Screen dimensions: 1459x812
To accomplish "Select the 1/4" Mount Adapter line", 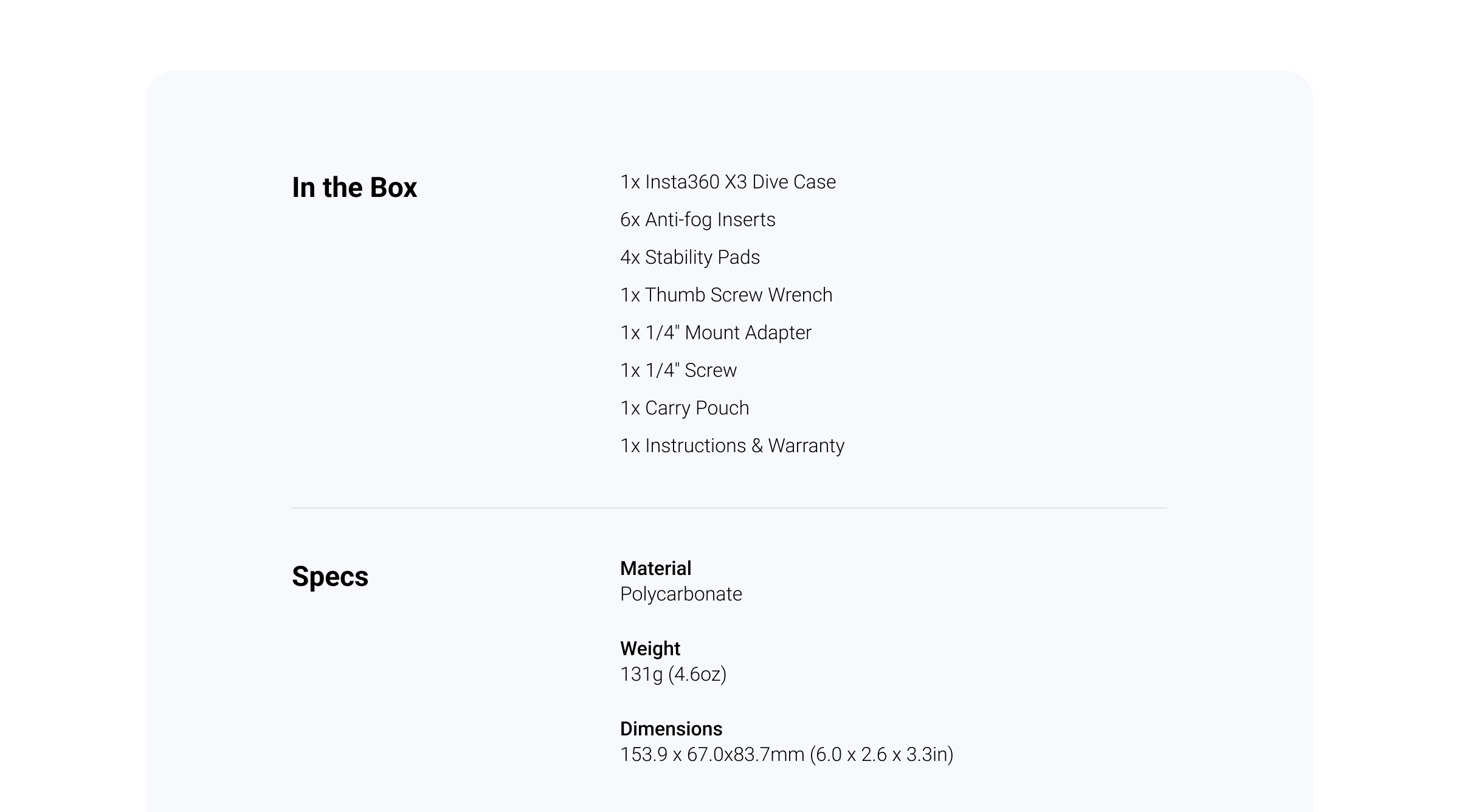I will pyautogui.click(x=716, y=332).
